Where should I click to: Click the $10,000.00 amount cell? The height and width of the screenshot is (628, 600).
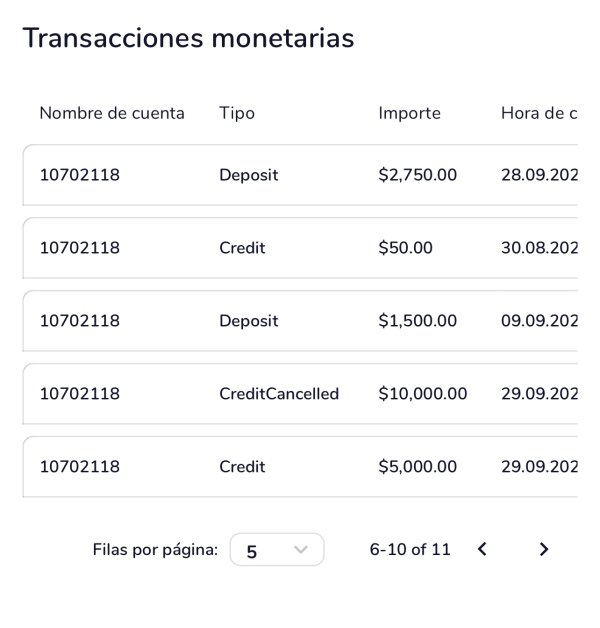[423, 394]
